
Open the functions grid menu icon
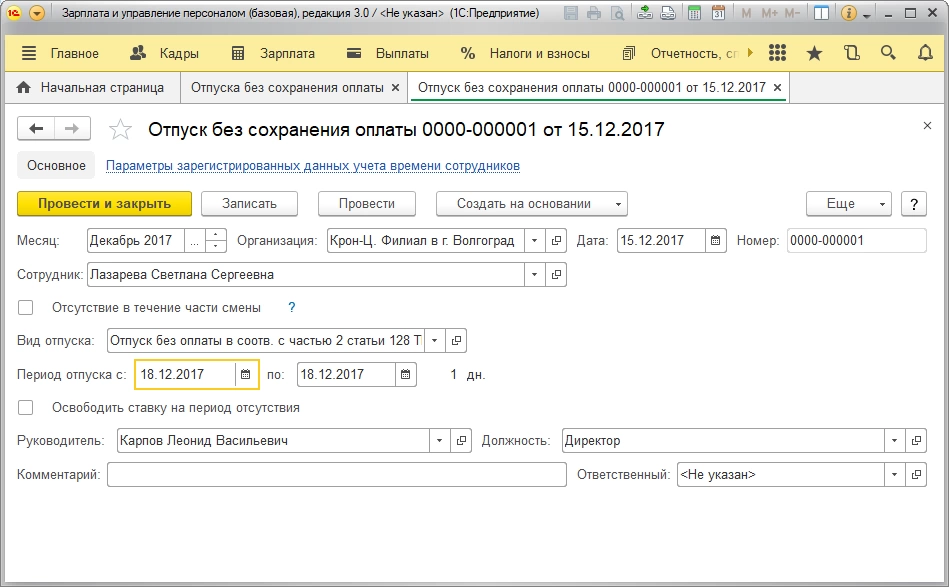point(777,53)
